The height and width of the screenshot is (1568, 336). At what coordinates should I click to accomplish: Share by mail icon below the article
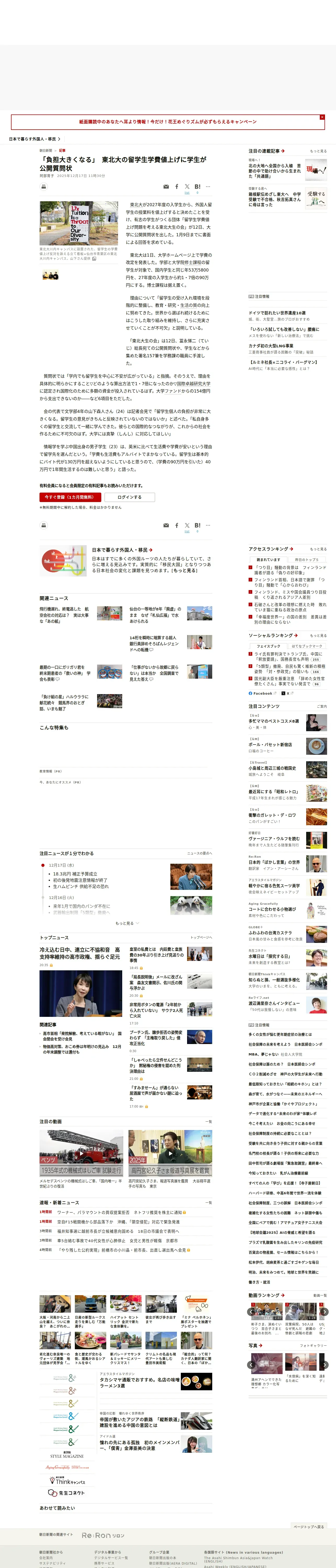[166, 525]
